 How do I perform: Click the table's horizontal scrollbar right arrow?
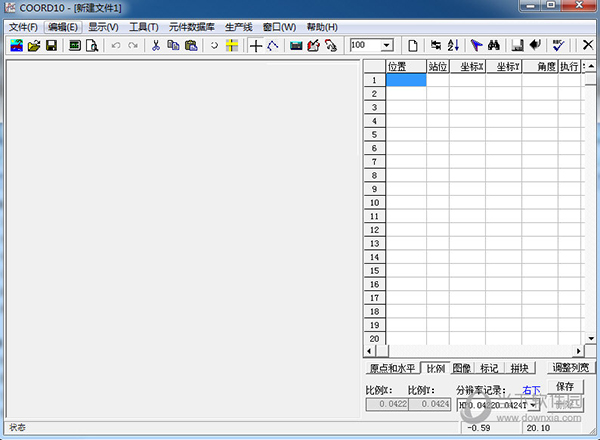point(577,352)
